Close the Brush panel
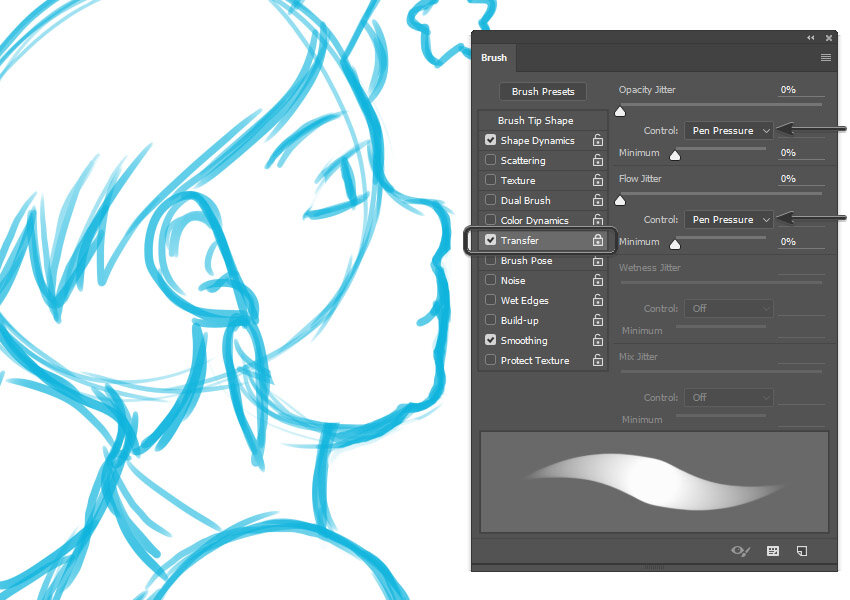Image resolution: width=850 pixels, height=600 pixels. coord(829,38)
